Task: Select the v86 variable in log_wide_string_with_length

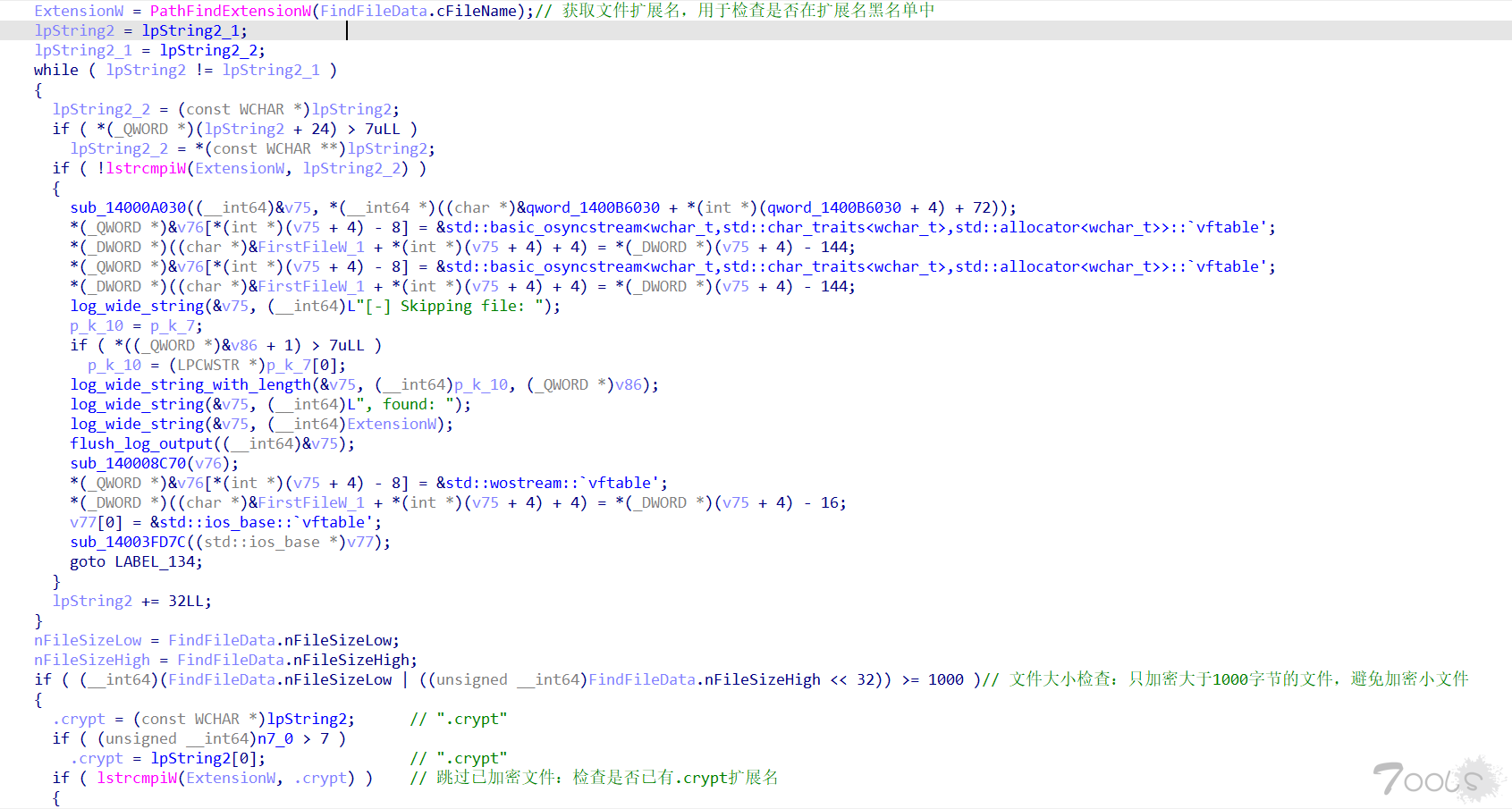Action: point(628,384)
